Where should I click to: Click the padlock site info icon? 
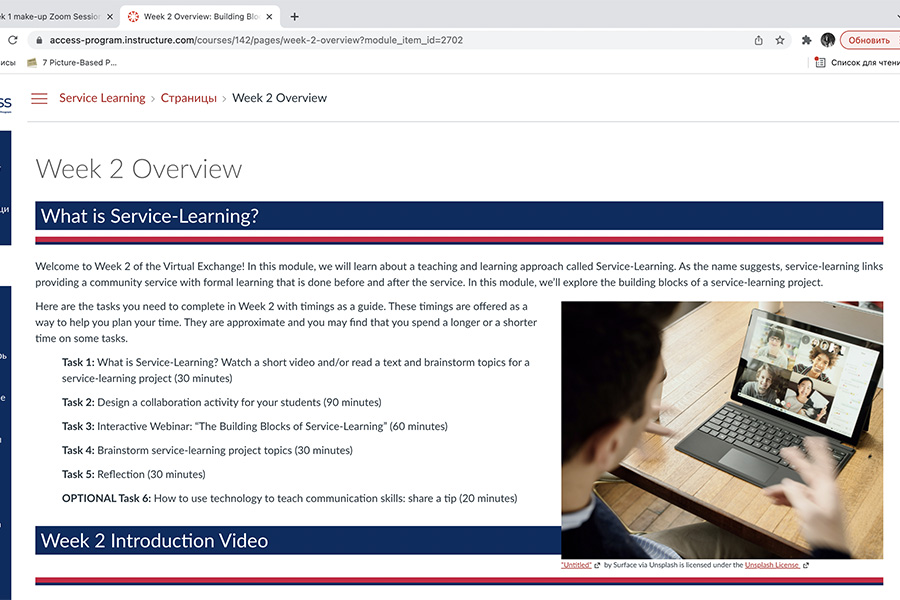point(39,40)
